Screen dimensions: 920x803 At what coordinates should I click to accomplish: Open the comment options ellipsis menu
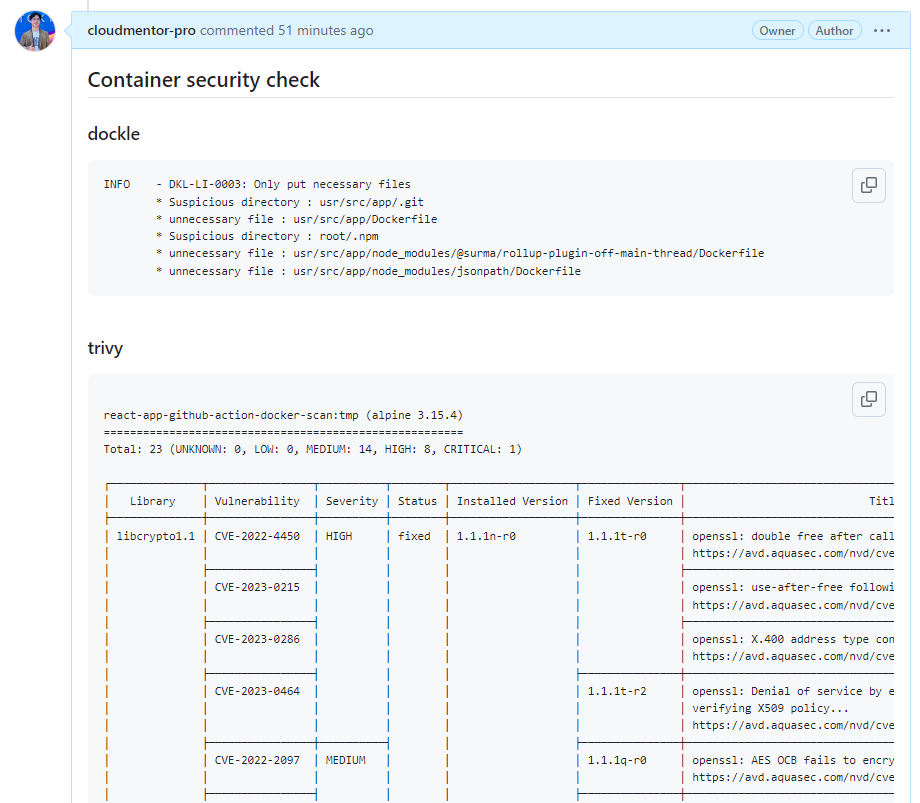(881, 31)
